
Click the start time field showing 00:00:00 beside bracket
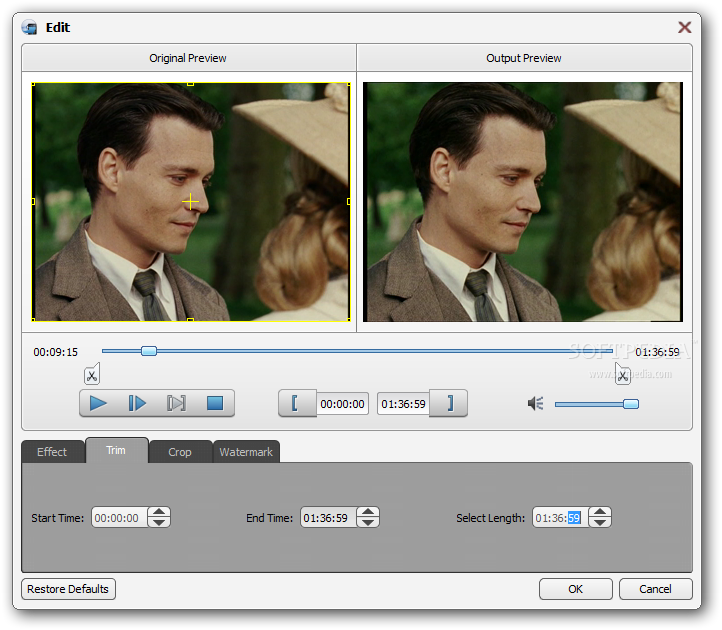pos(342,404)
